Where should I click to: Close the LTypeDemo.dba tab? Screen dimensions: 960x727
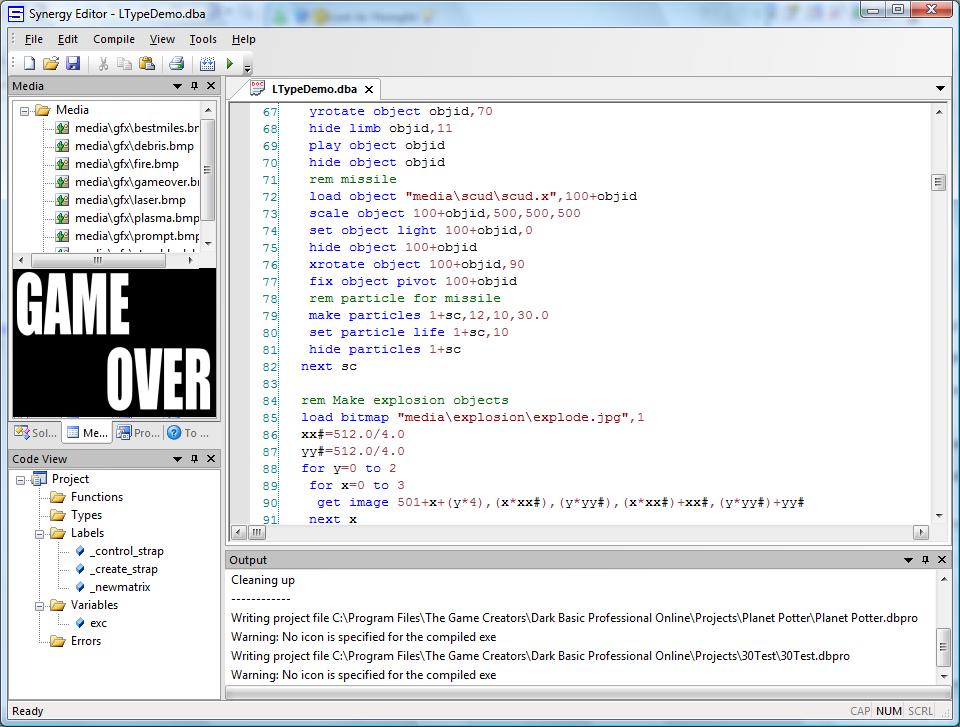point(369,89)
